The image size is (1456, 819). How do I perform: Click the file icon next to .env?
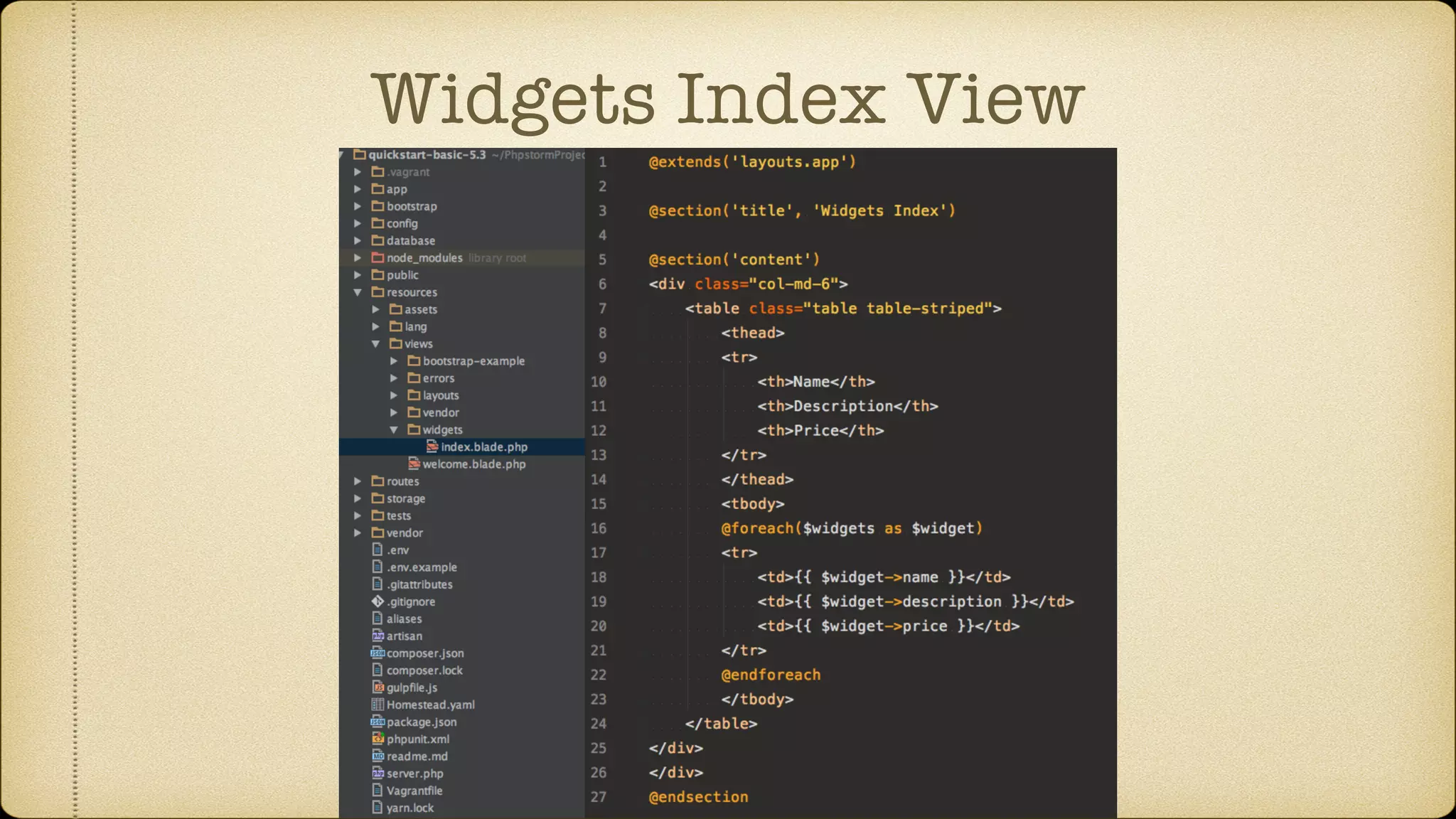[378, 550]
